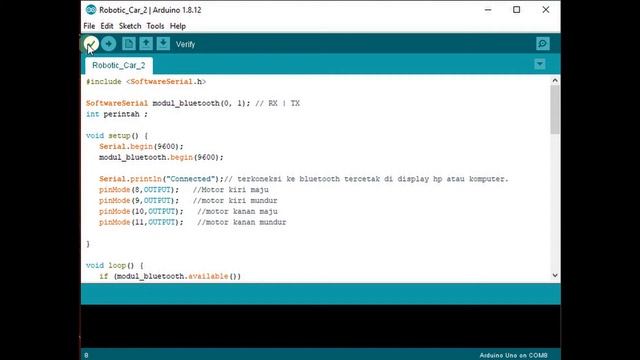Click the 'void loop() {' line
The width and height of the screenshot is (640, 360).
[x=115, y=266]
